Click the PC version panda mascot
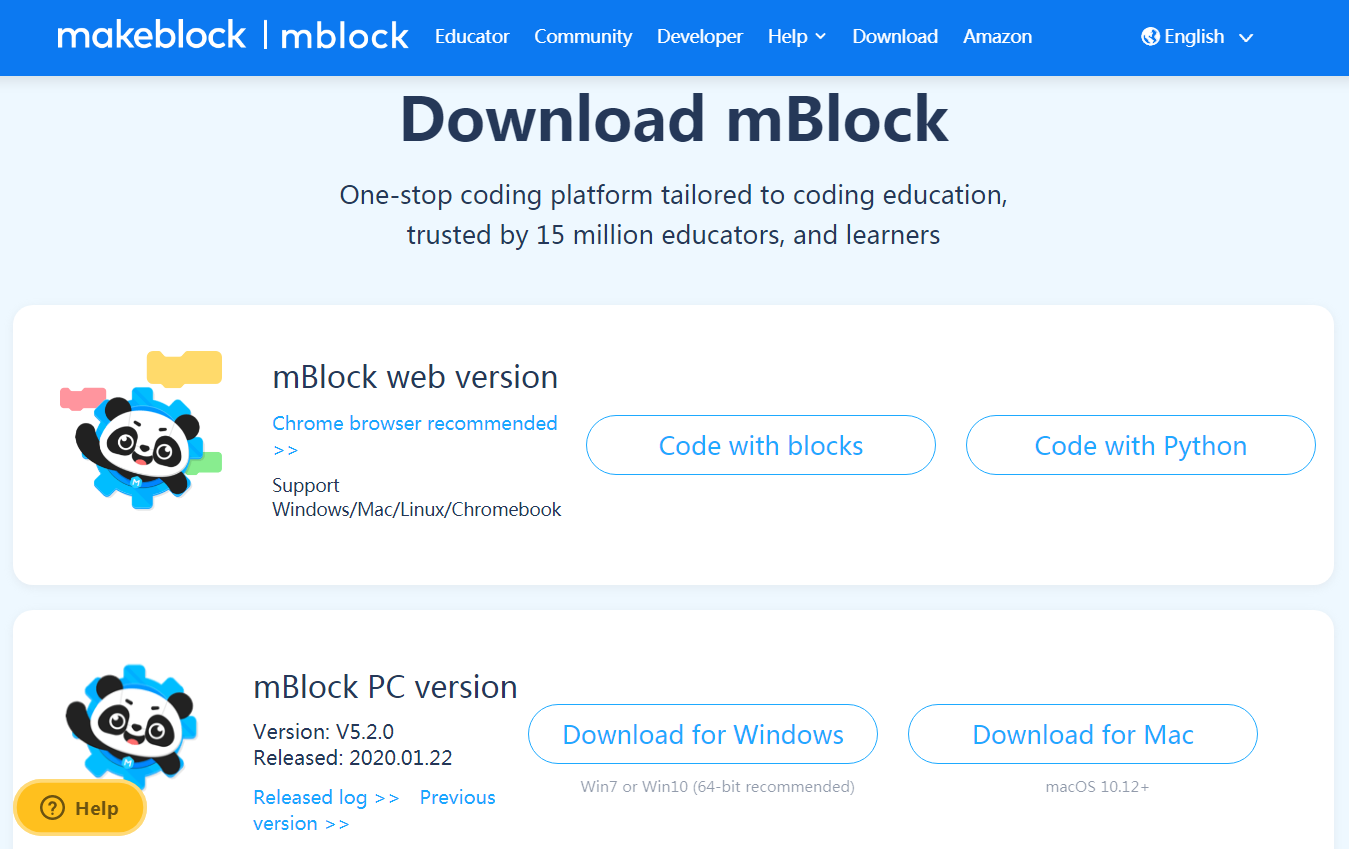1349x849 pixels. [129, 722]
